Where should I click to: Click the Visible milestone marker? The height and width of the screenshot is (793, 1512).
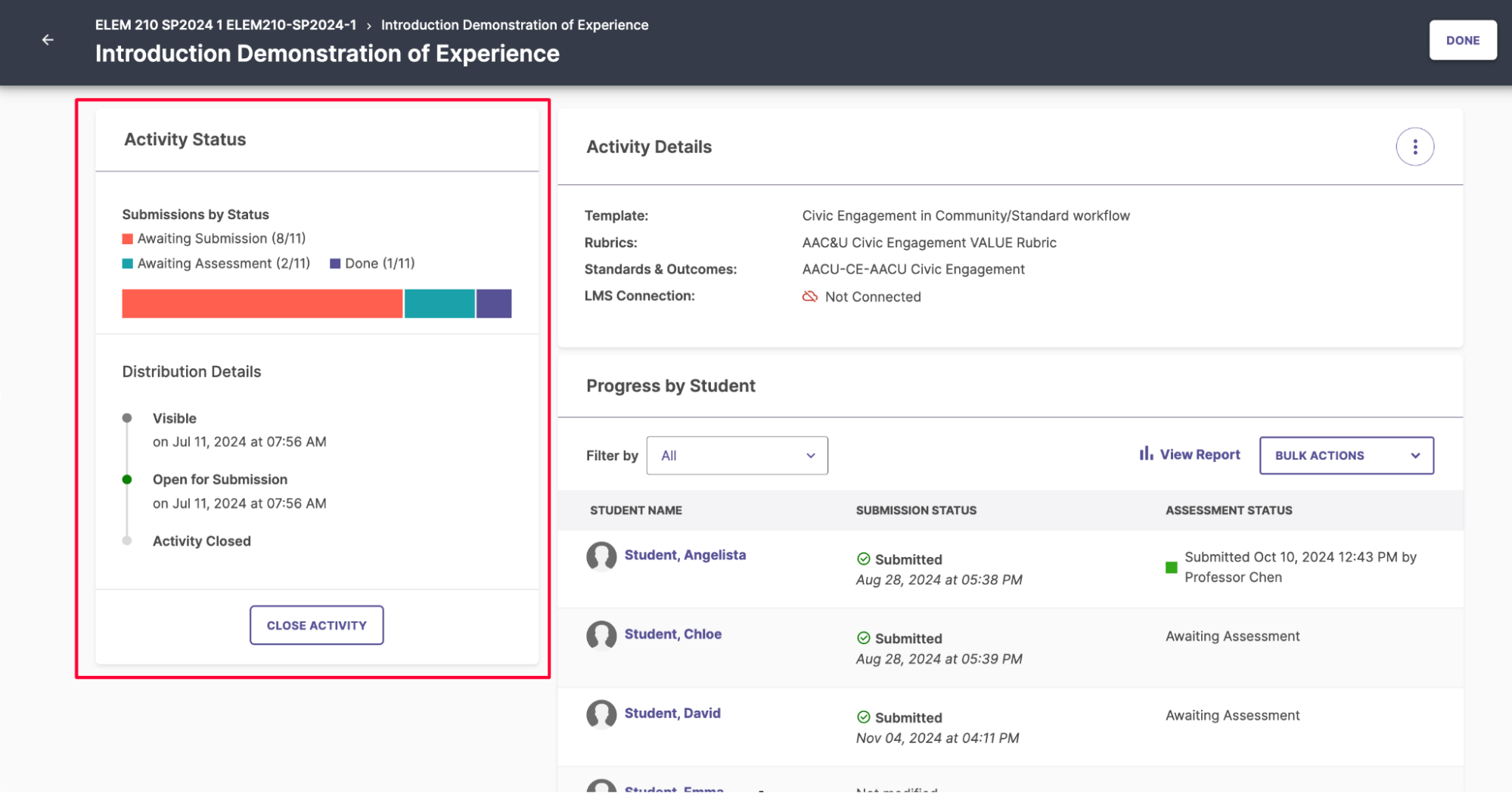click(126, 417)
